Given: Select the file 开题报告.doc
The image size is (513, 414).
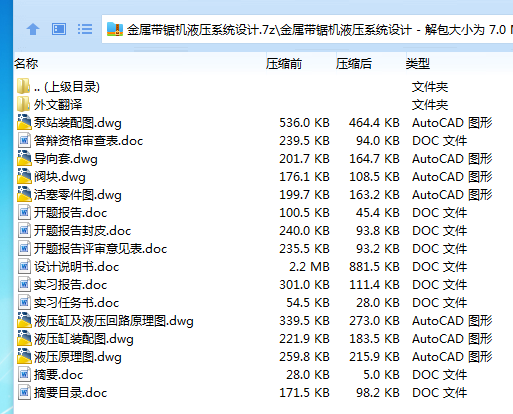Looking at the screenshot, I should [x=70, y=213].
